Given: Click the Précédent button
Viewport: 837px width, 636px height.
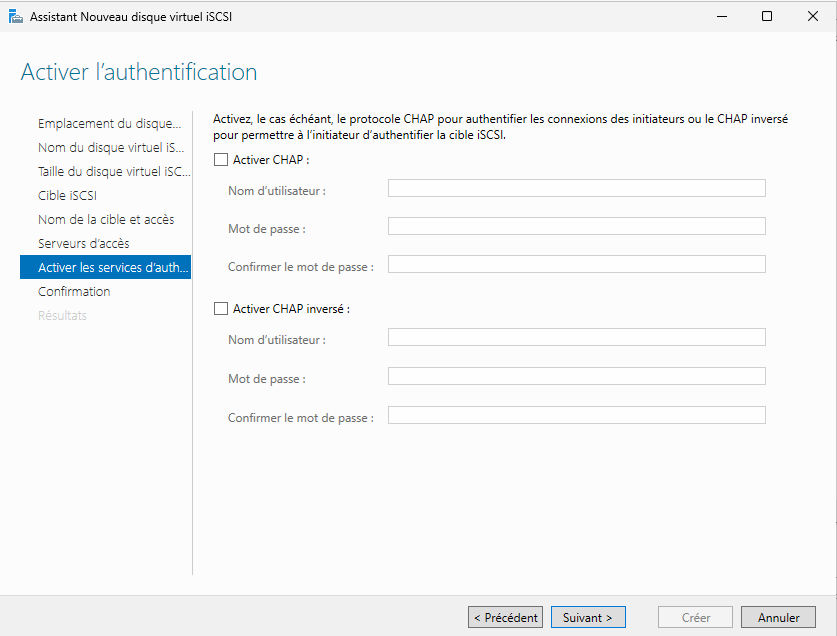Looking at the screenshot, I should click(x=505, y=618).
